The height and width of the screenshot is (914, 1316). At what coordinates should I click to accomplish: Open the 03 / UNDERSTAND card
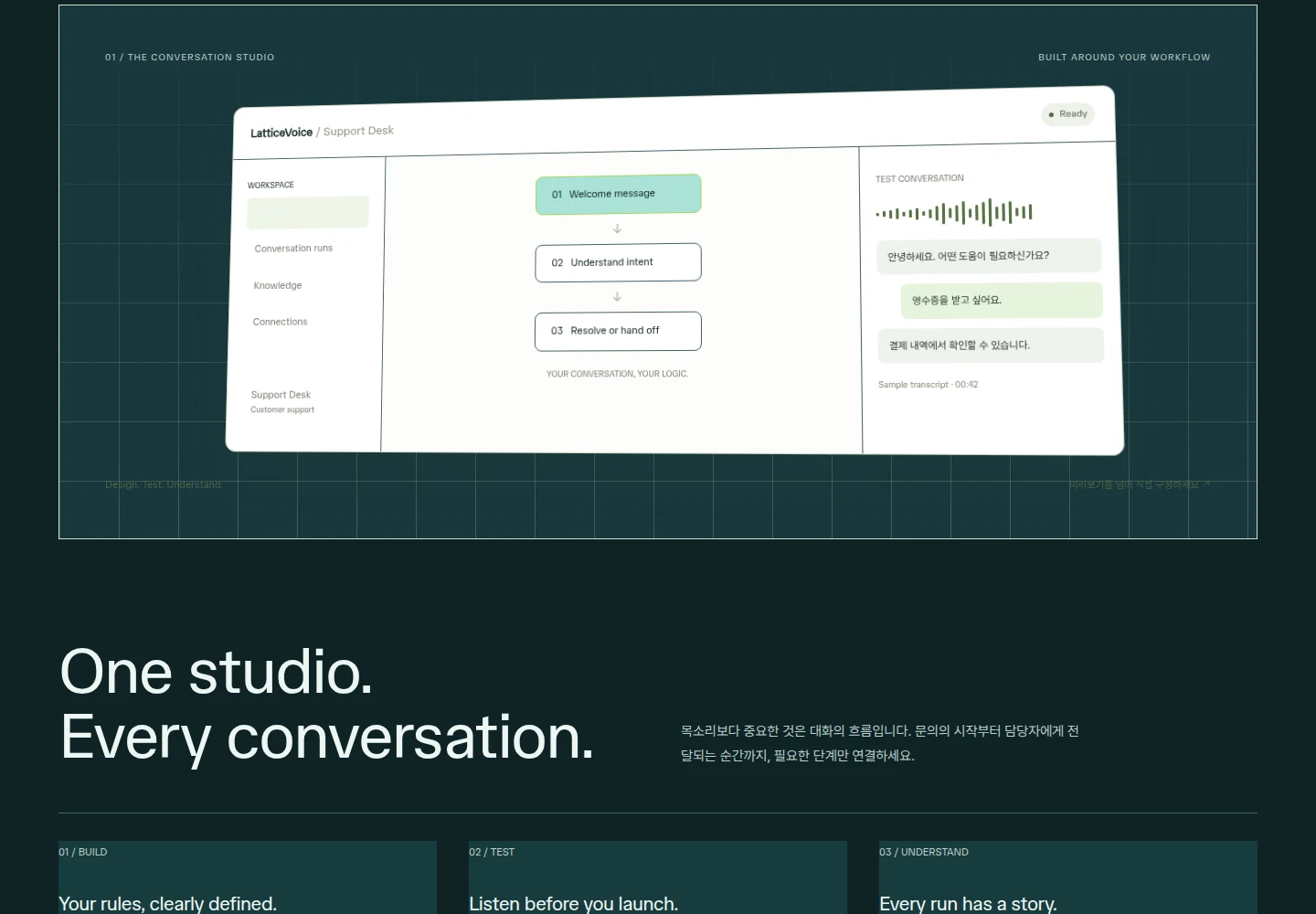pos(1068,877)
